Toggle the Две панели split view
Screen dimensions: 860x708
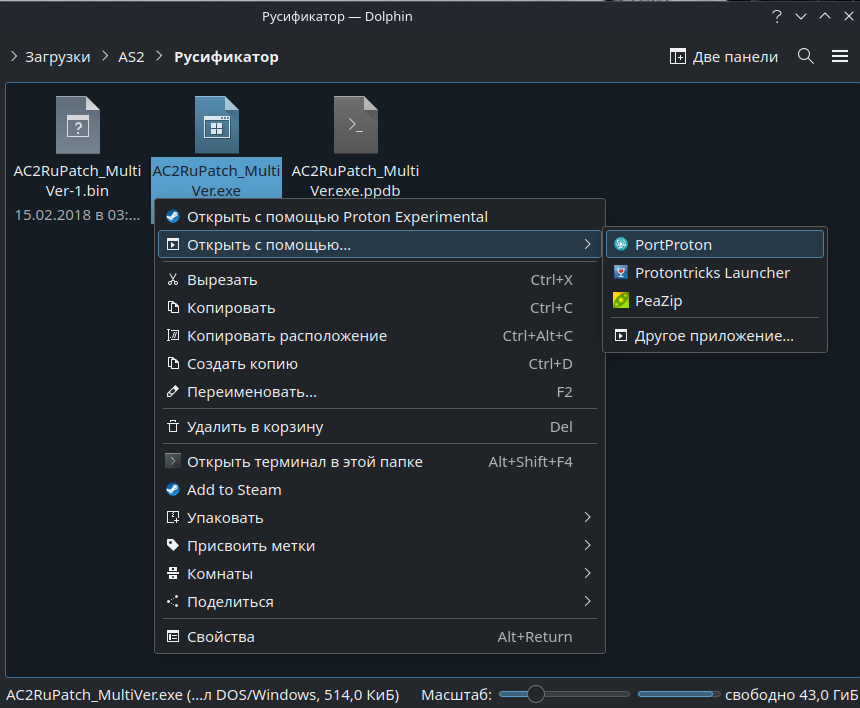[723, 57]
